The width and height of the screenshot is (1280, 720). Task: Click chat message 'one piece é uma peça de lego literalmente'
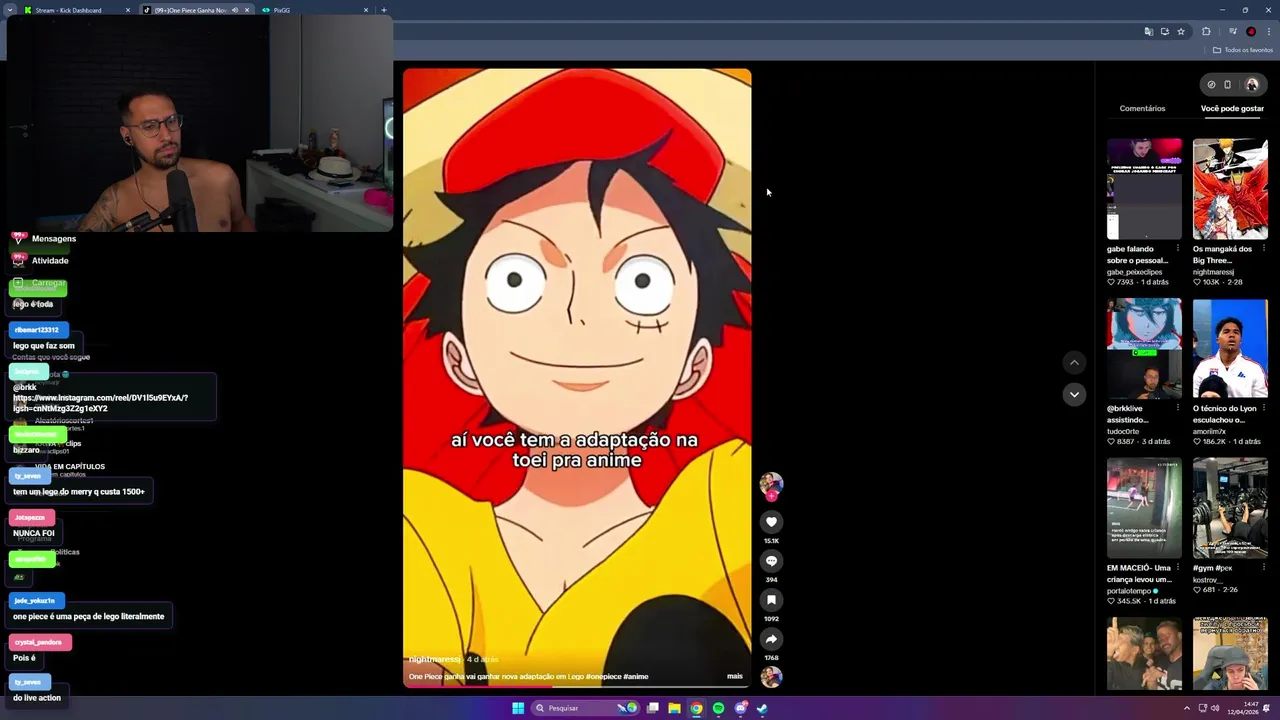pyautogui.click(x=88, y=617)
